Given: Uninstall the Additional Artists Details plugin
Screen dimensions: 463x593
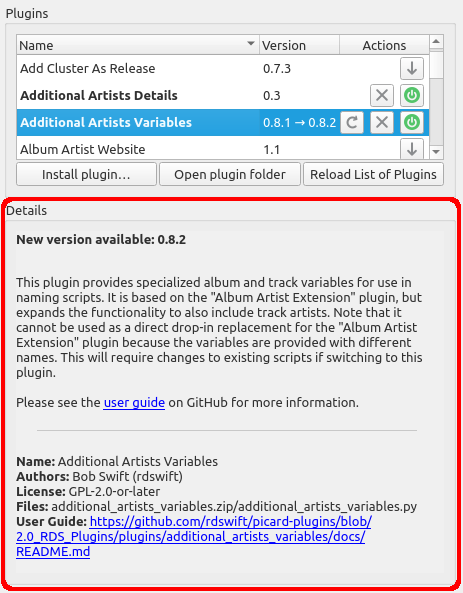Looking at the screenshot, I should pyautogui.click(x=382, y=95).
